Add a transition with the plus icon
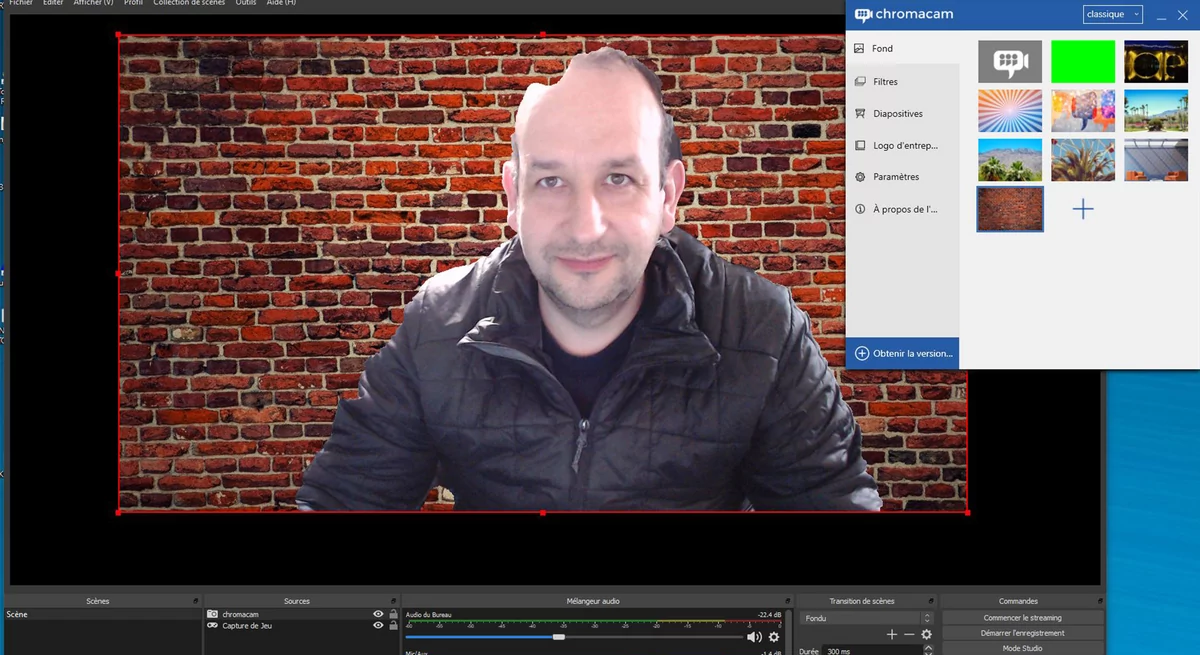Screen dimensions: 1200x655 click(892, 634)
